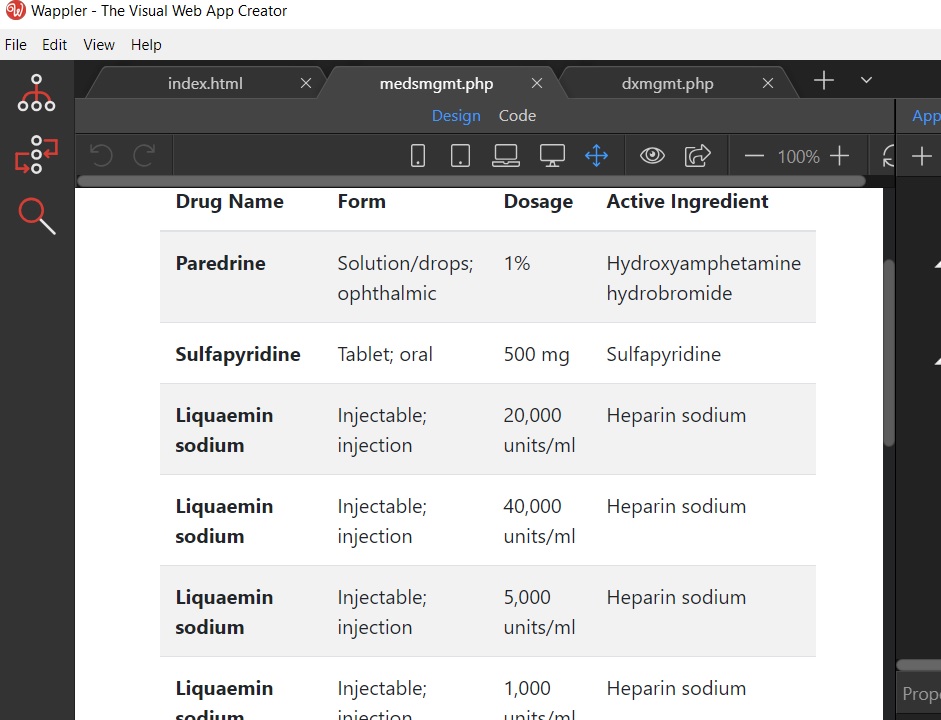Click the share/open in browser icon
Viewport: 941px width, 720px height.
pos(697,156)
